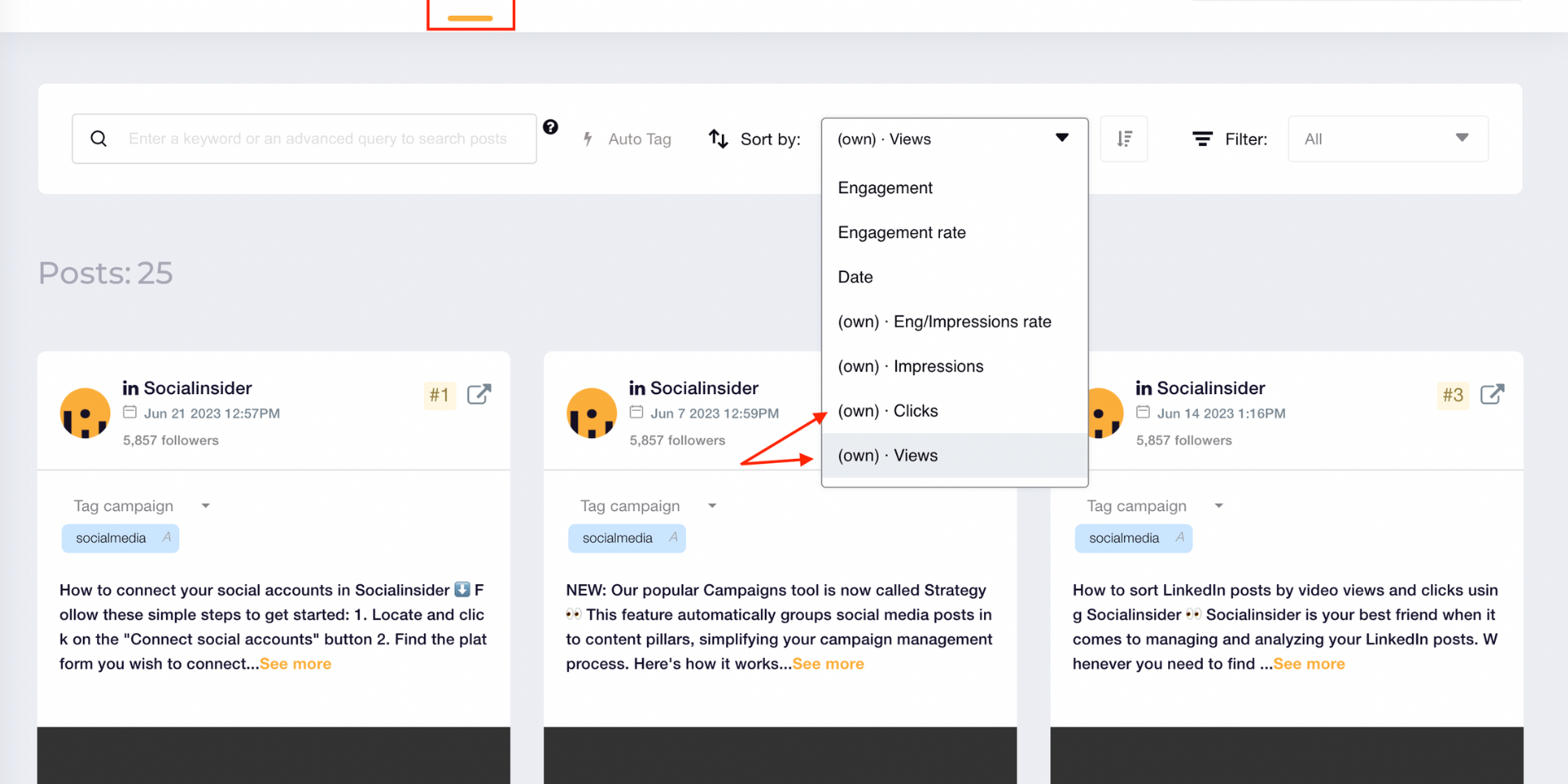Open post #1 via its external link icon
The image size is (1568, 784).
pos(480,394)
